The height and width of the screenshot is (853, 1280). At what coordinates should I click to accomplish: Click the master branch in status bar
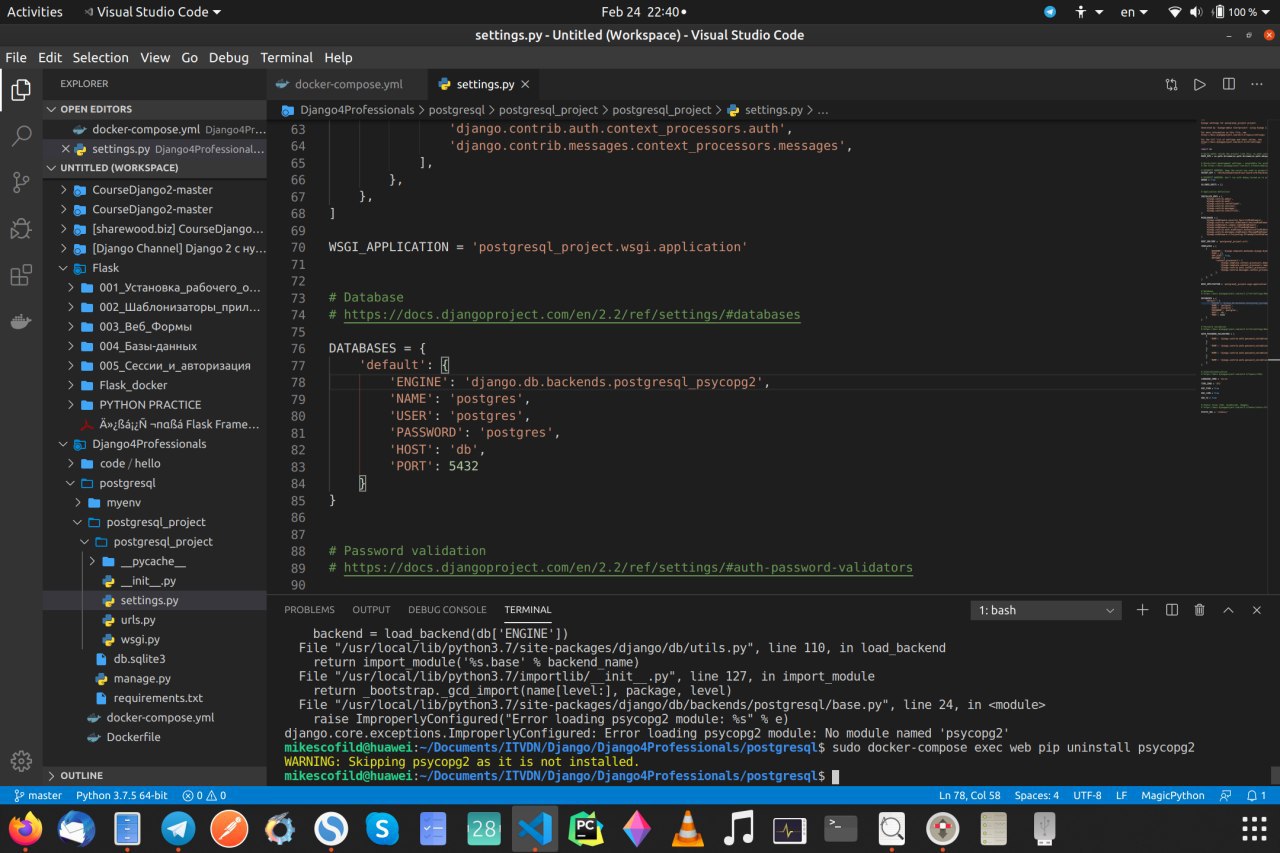[38, 795]
